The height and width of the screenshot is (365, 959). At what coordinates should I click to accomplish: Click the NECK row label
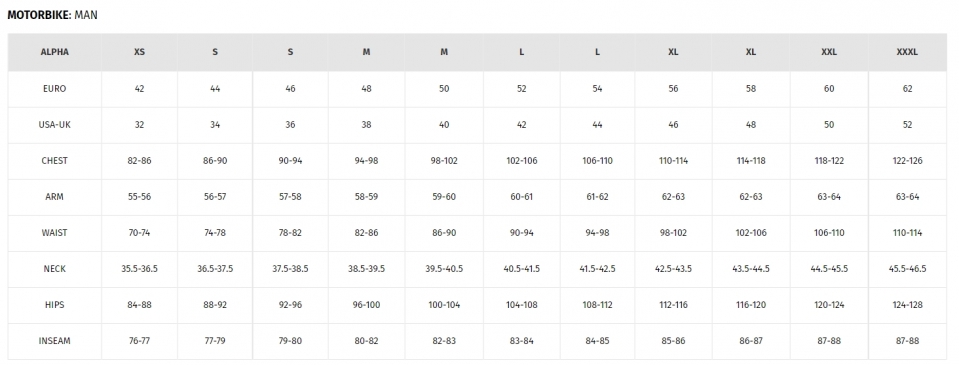coord(54,270)
